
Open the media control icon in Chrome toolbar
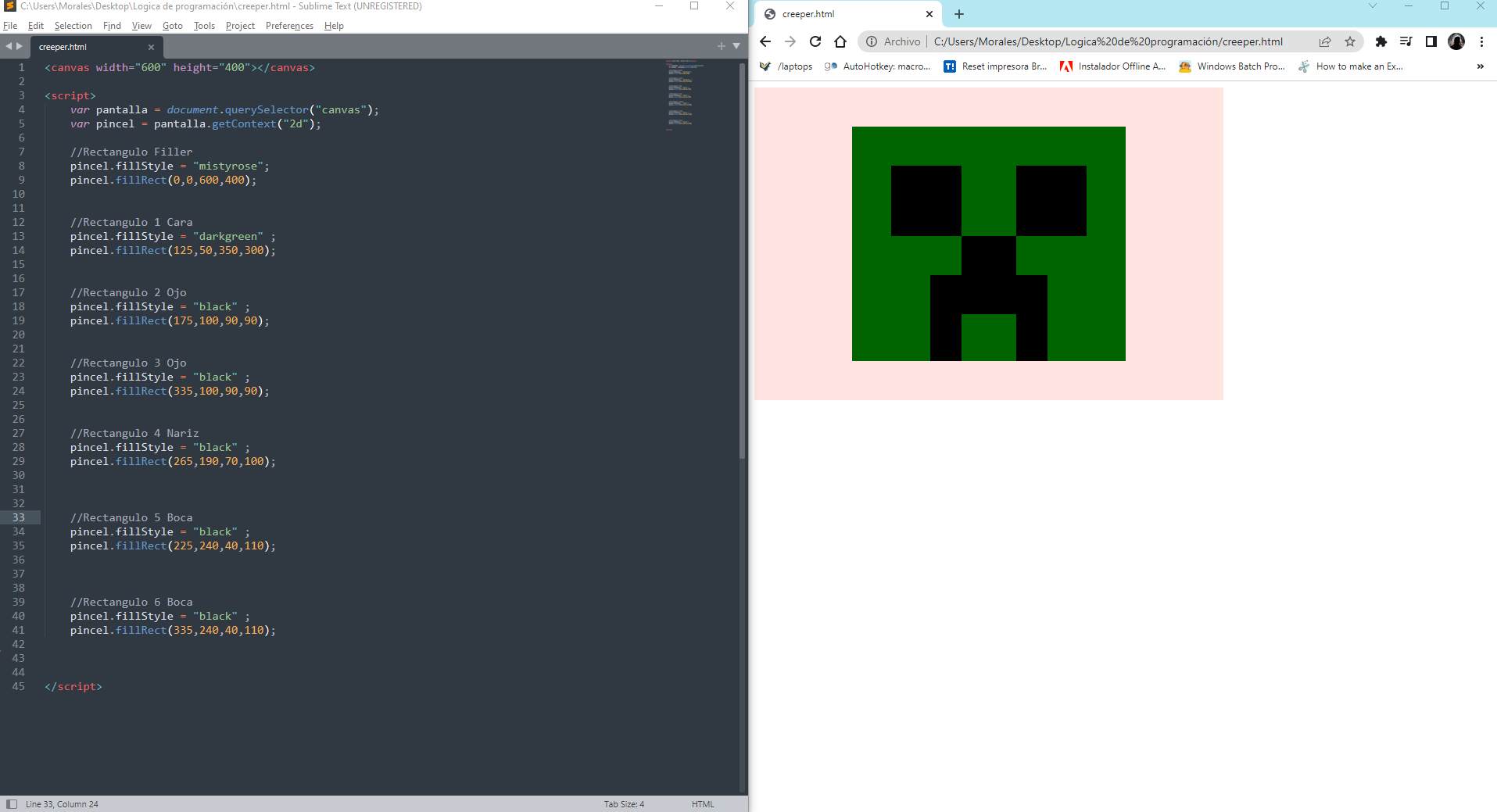pyautogui.click(x=1406, y=41)
